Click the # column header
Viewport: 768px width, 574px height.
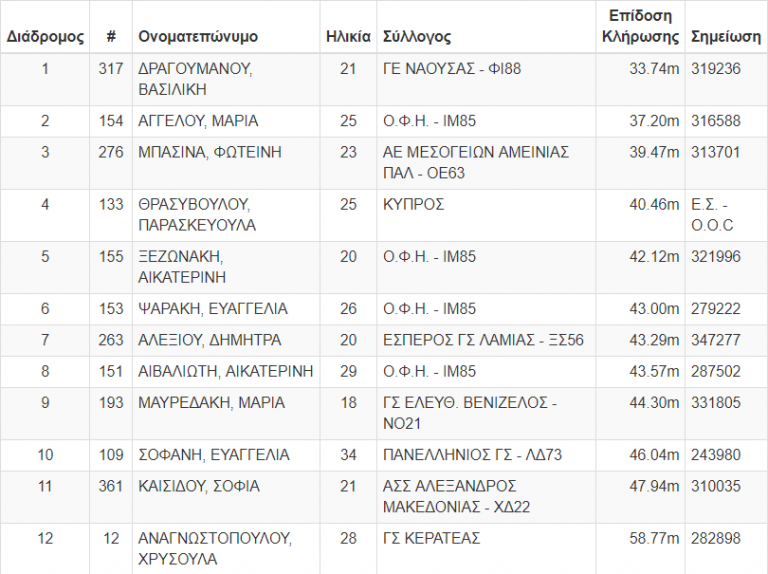[x=111, y=37]
